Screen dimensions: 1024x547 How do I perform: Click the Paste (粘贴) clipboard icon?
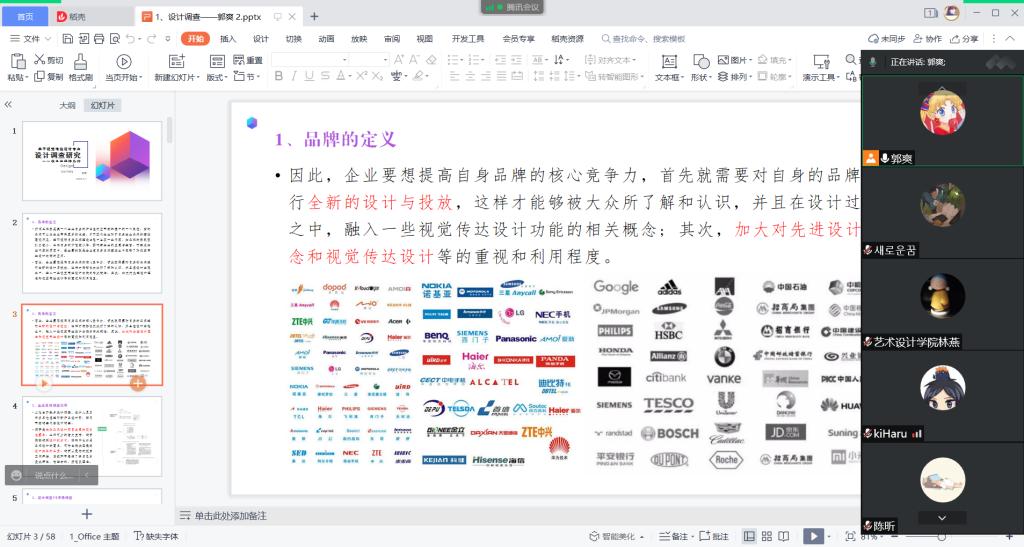tap(18, 62)
